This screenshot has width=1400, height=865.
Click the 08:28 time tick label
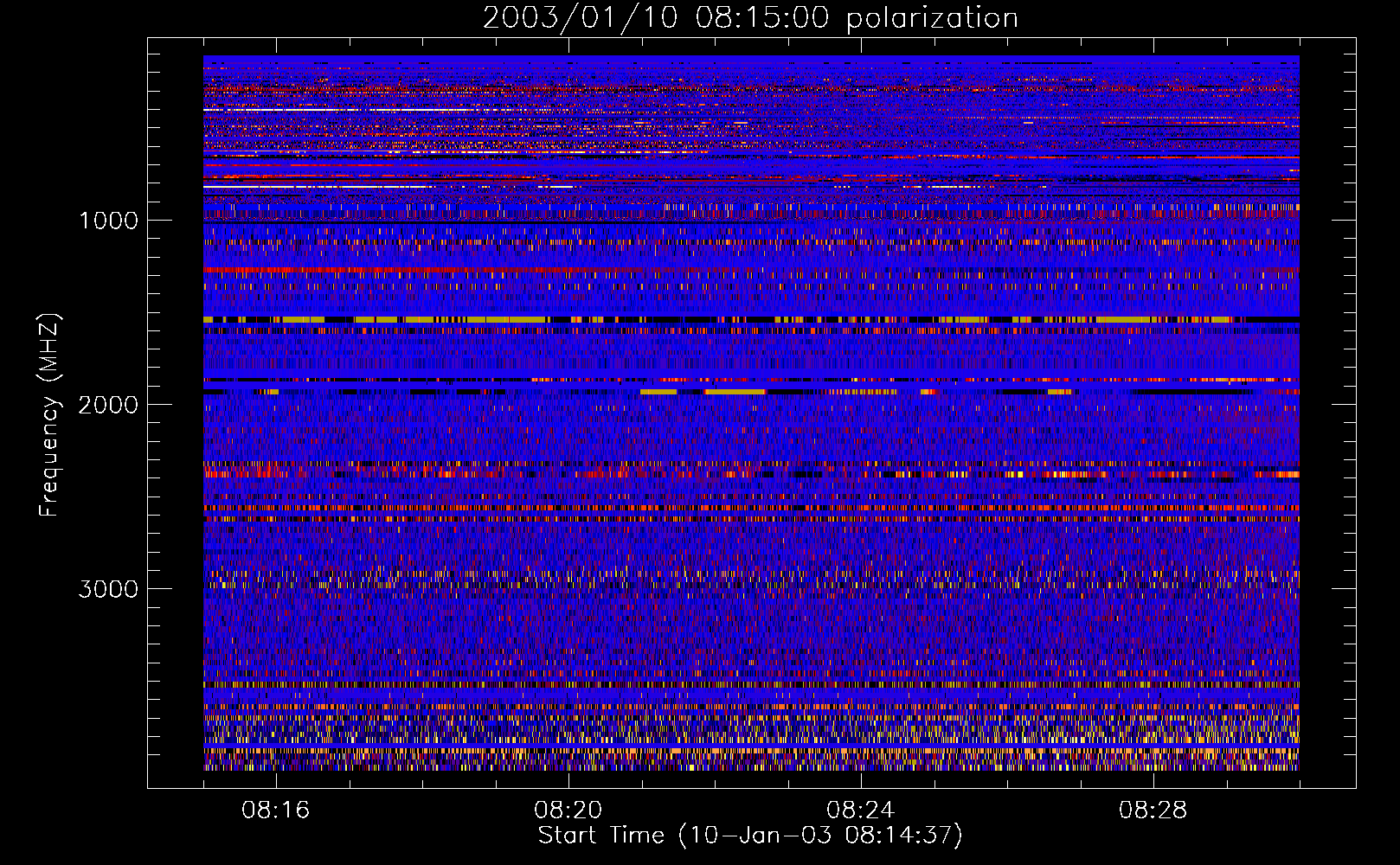tap(1153, 811)
